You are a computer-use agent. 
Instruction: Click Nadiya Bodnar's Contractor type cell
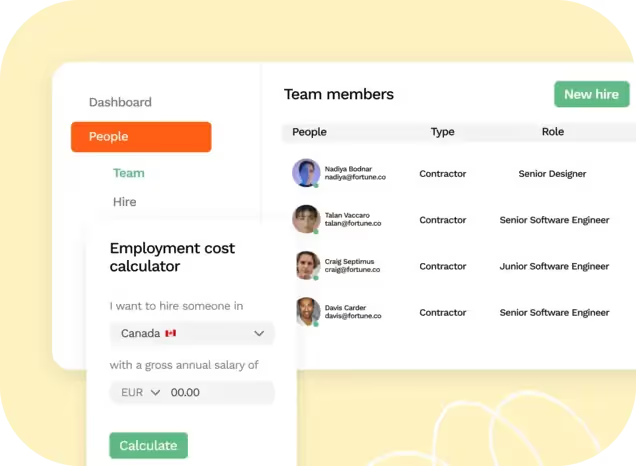(443, 174)
